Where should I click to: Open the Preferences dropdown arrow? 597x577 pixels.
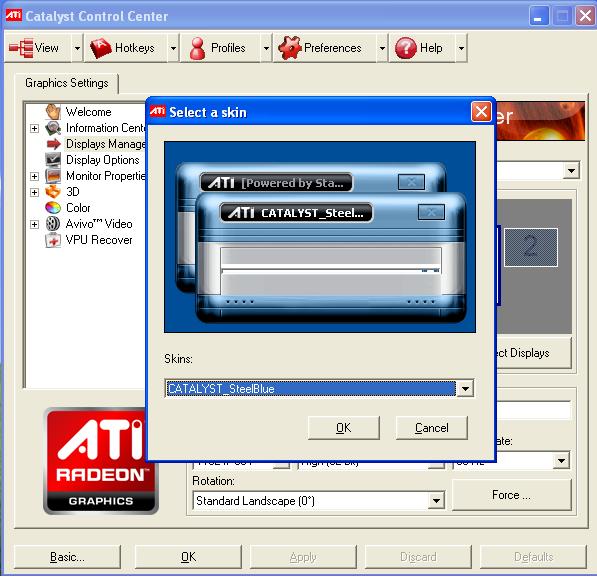(382, 48)
